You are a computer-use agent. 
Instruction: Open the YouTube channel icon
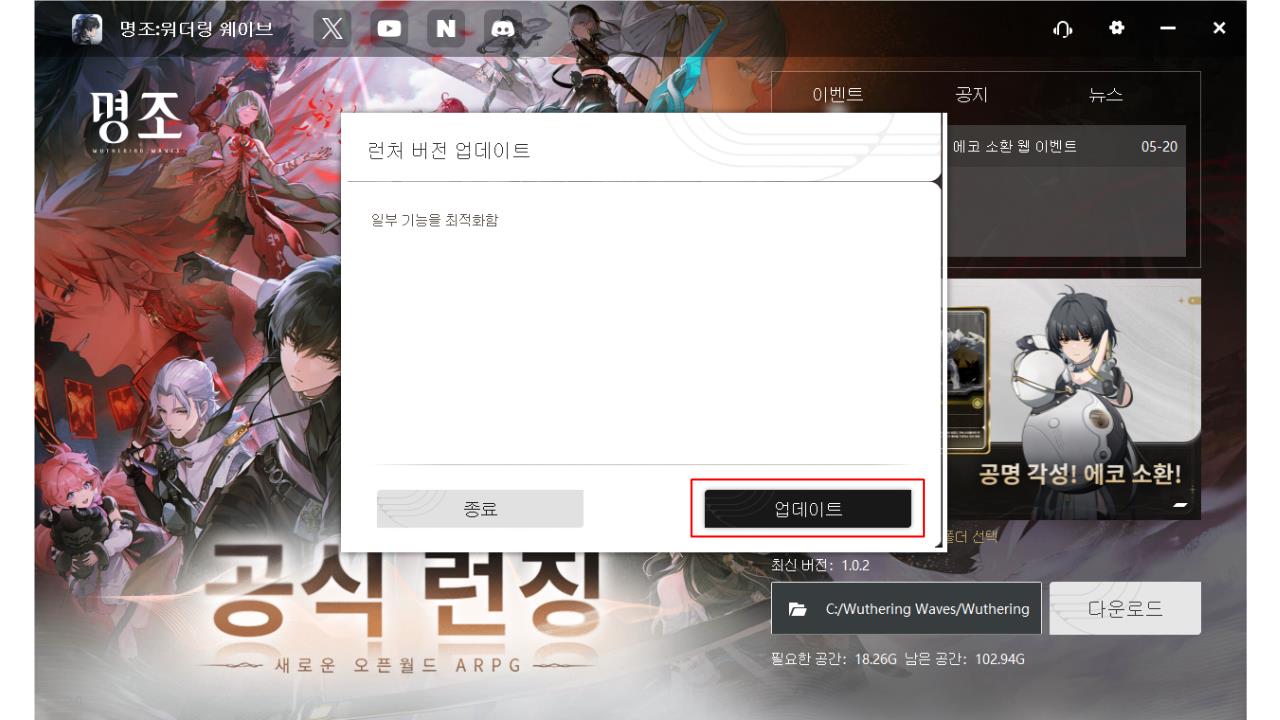pyautogui.click(x=387, y=28)
